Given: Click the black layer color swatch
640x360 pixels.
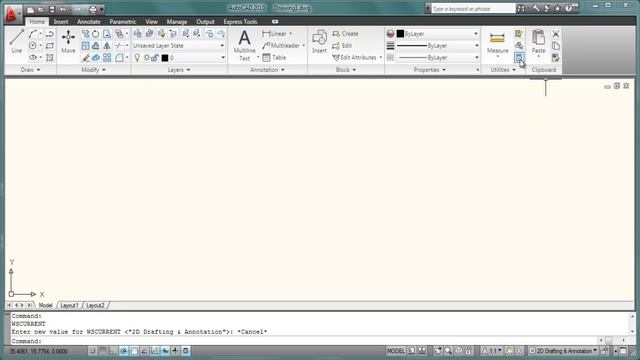Looking at the screenshot, I should [x=165, y=58].
